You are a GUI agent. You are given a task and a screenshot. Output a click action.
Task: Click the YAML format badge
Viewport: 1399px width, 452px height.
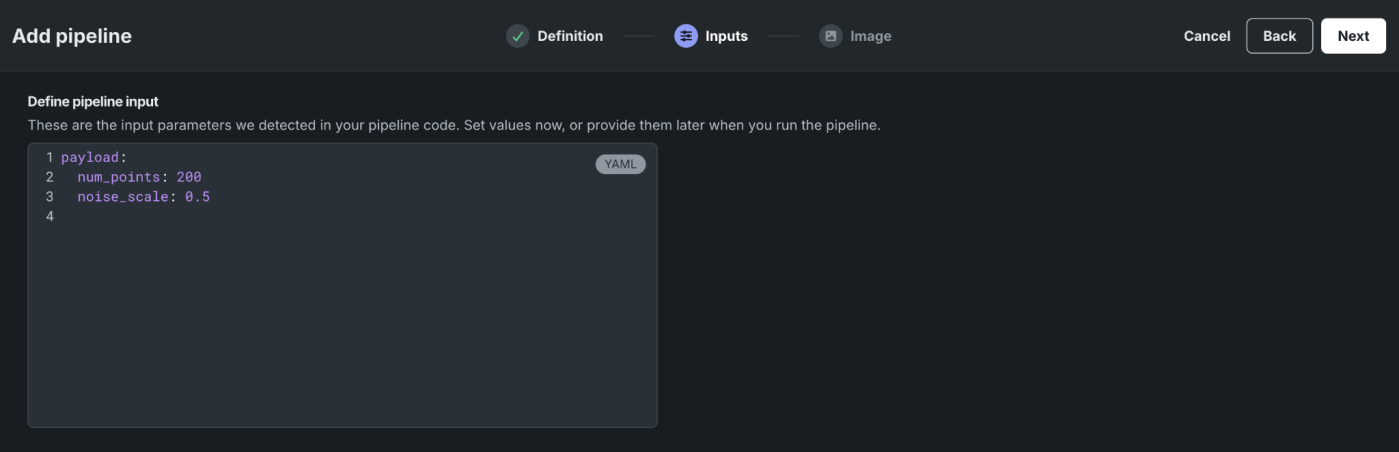click(620, 164)
